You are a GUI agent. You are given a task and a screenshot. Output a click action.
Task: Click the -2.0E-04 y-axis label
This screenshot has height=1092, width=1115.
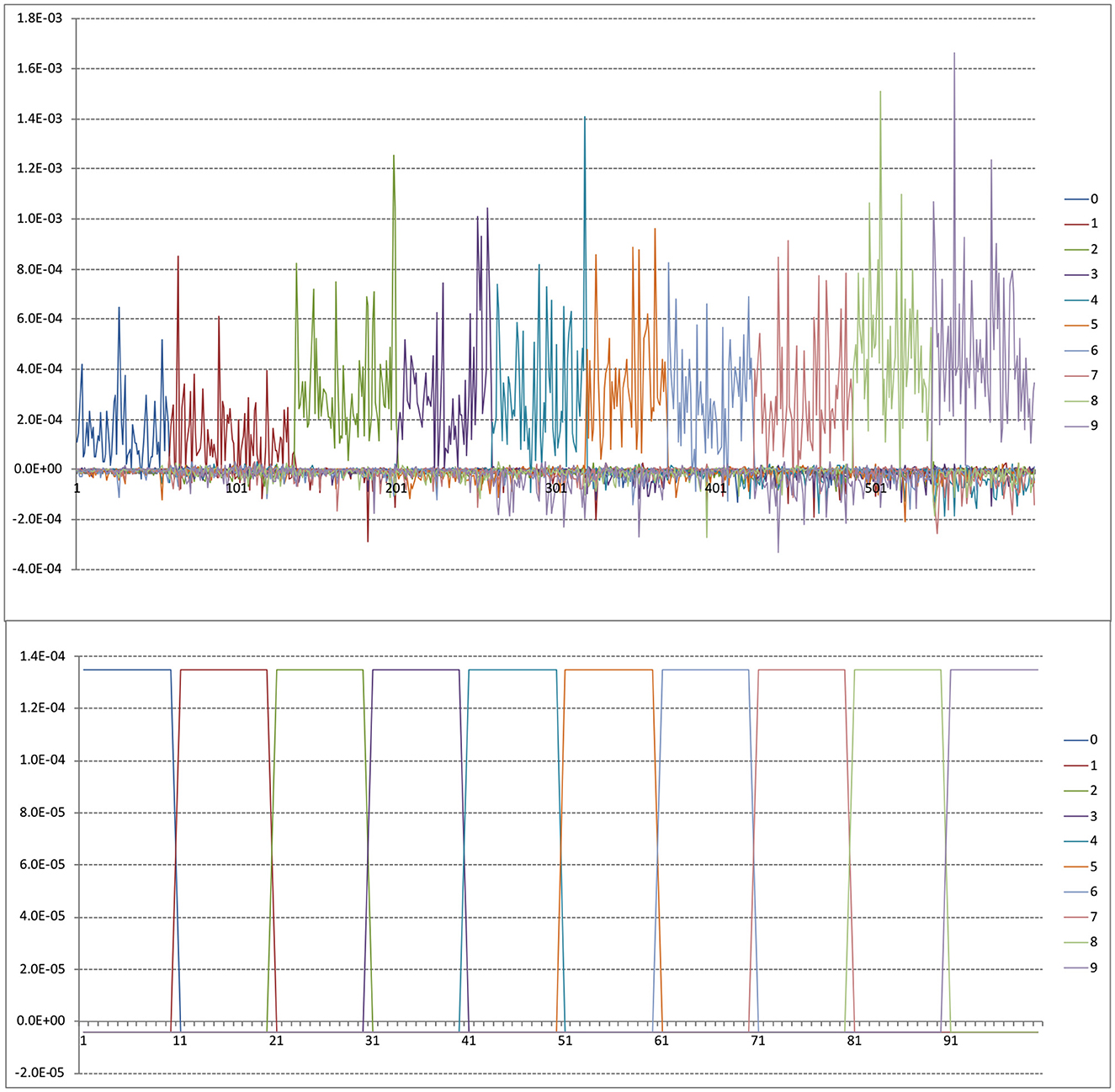(38, 519)
